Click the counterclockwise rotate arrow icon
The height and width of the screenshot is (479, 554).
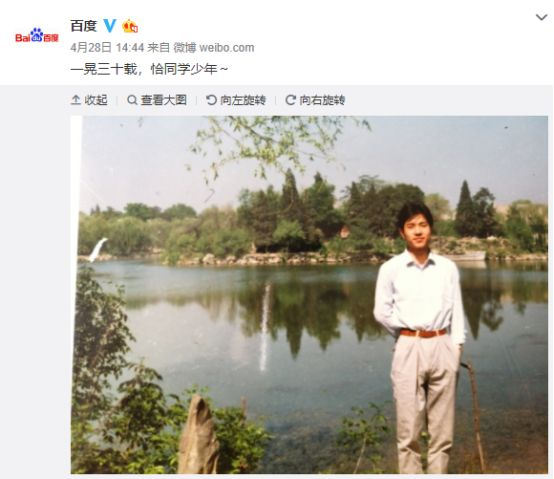(211, 100)
